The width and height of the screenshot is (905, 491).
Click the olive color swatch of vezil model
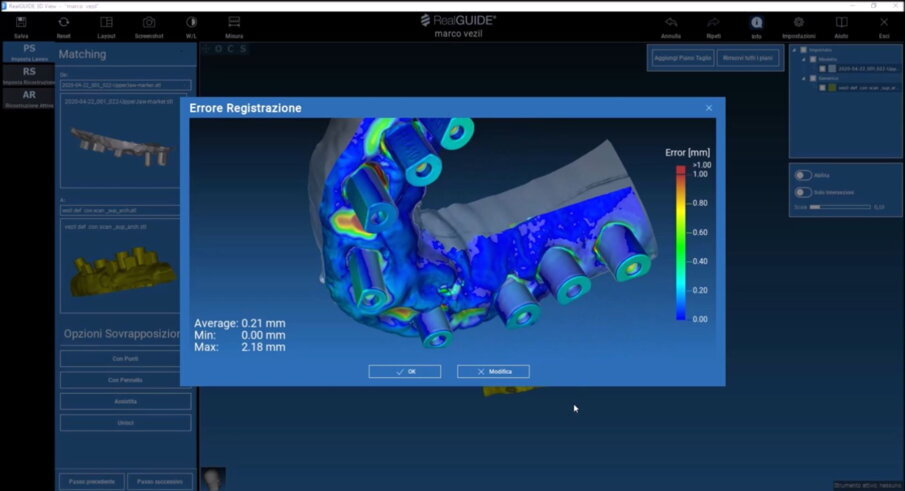coord(832,88)
